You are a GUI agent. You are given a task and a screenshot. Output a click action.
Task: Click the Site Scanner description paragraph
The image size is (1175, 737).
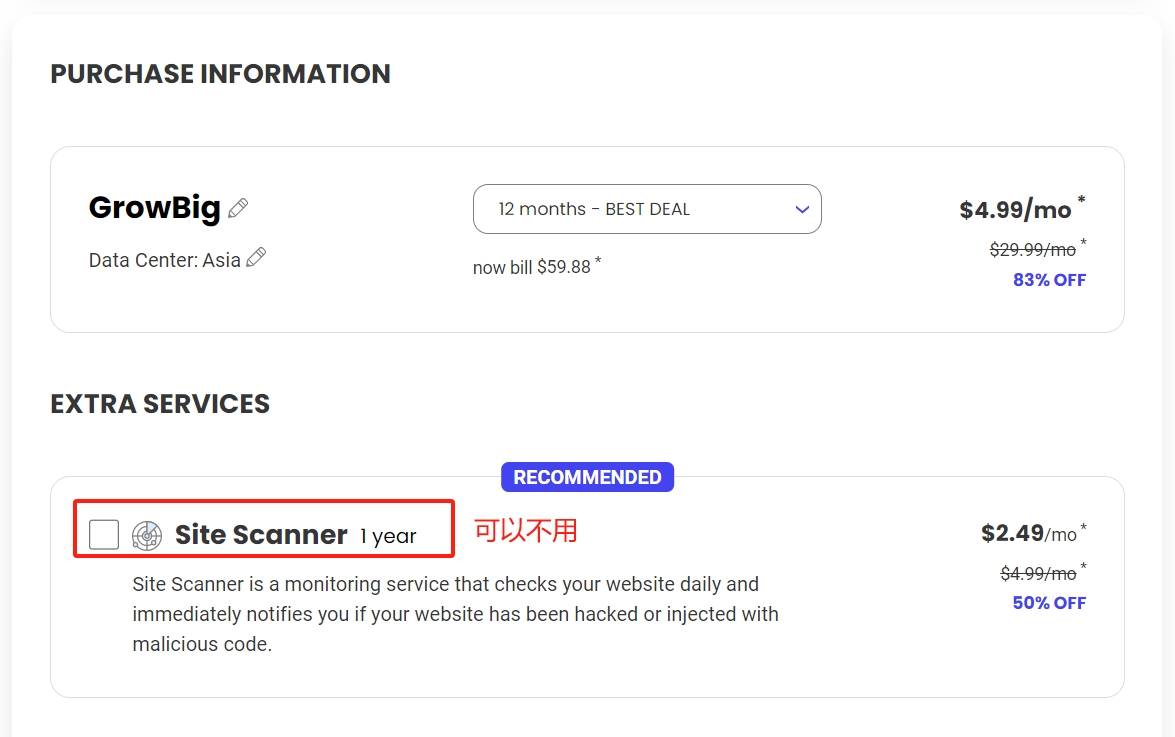tap(455, 614)
